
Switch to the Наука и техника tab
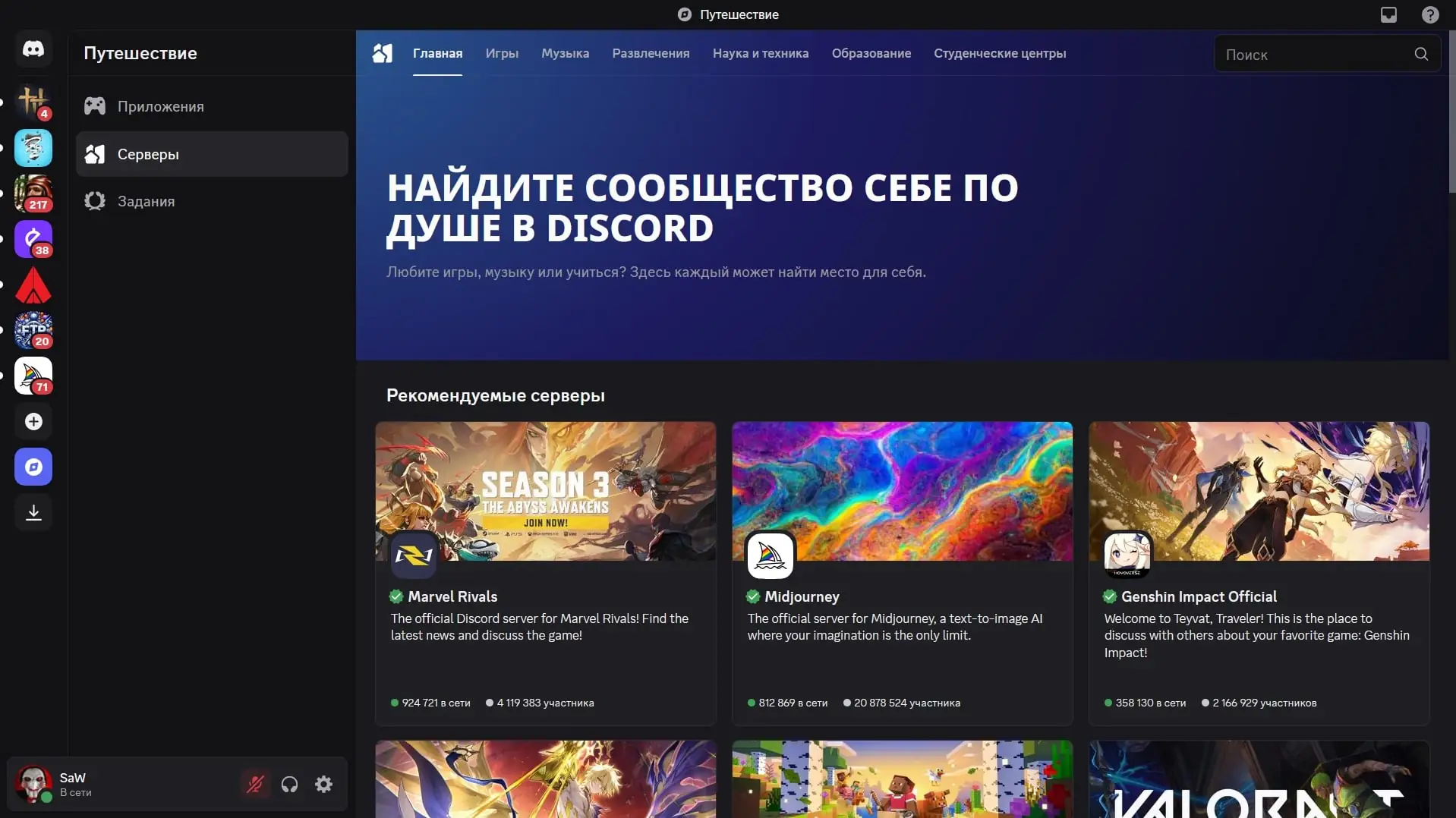[x=760, y=53]
